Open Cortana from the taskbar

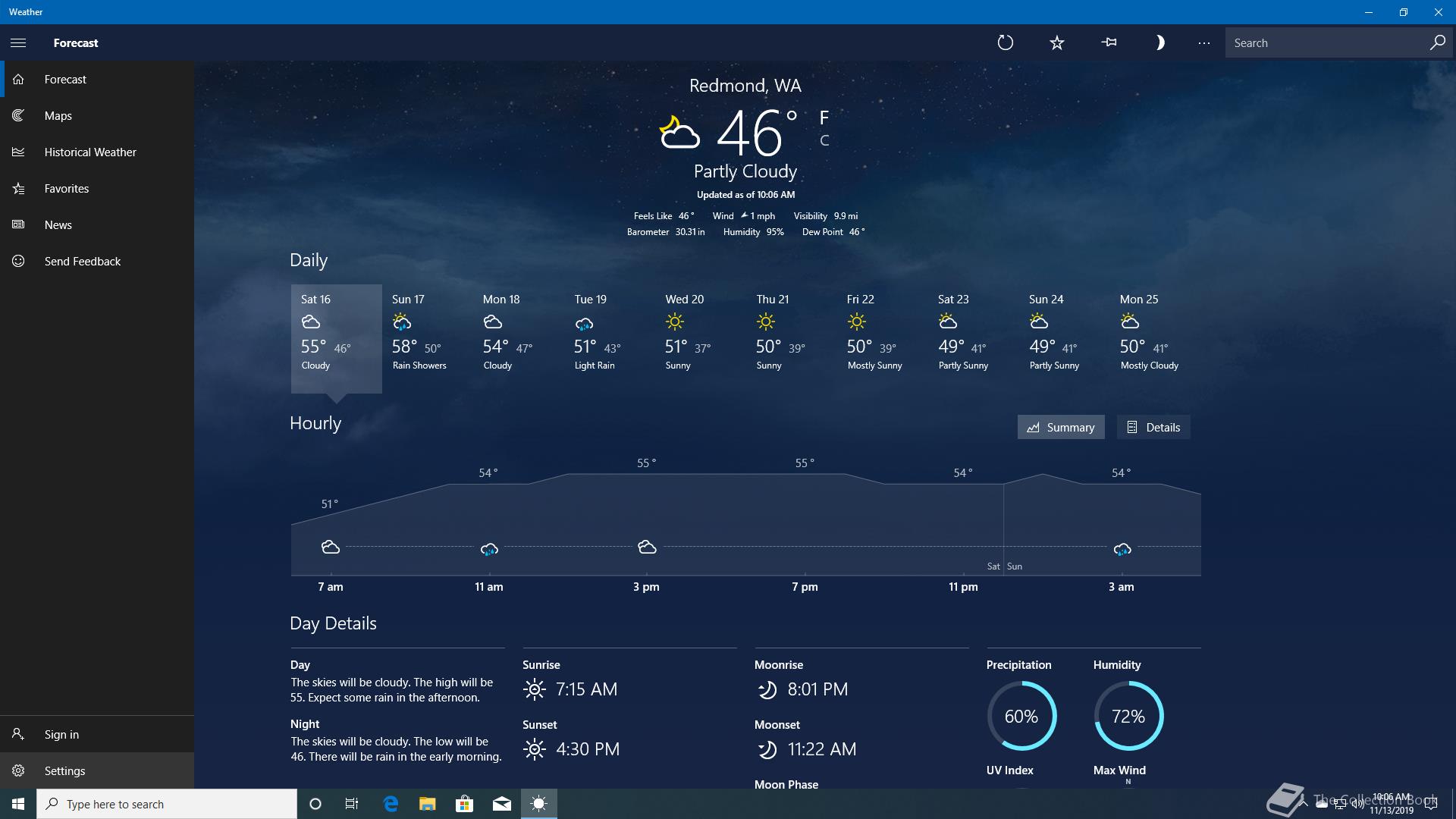pos(315,804)
